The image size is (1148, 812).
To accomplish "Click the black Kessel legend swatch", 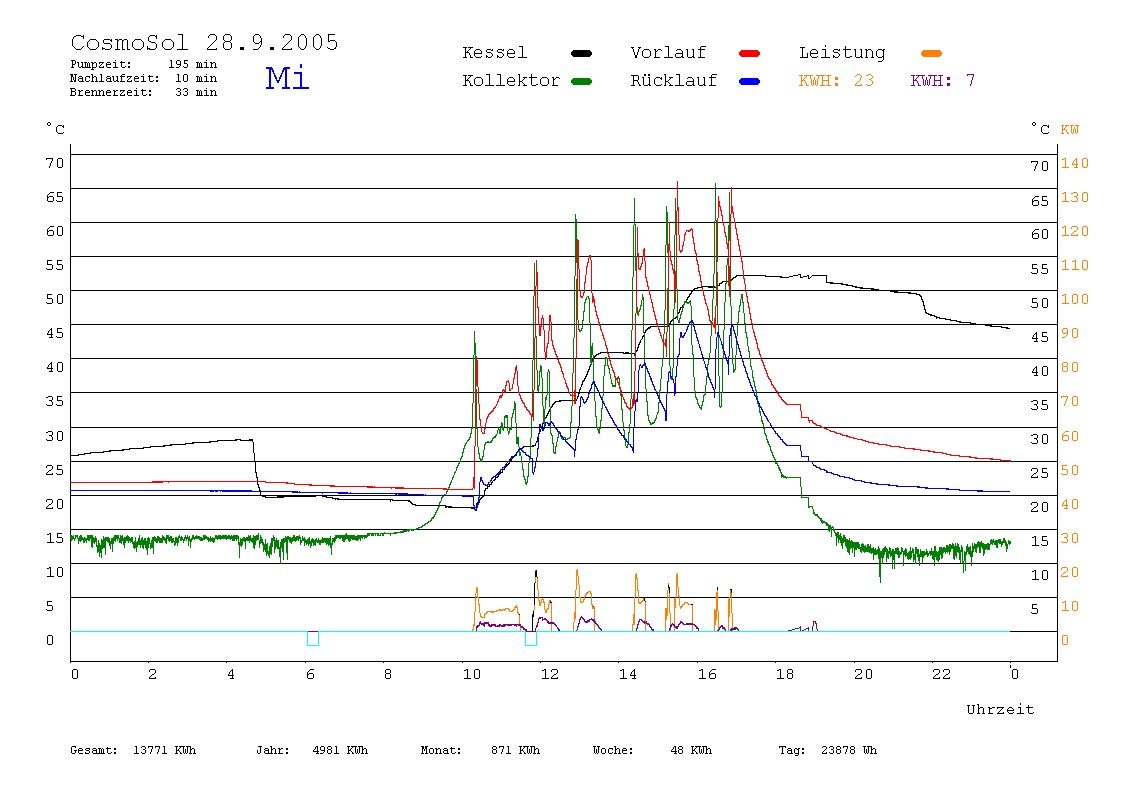I will (x=581, y=53).
